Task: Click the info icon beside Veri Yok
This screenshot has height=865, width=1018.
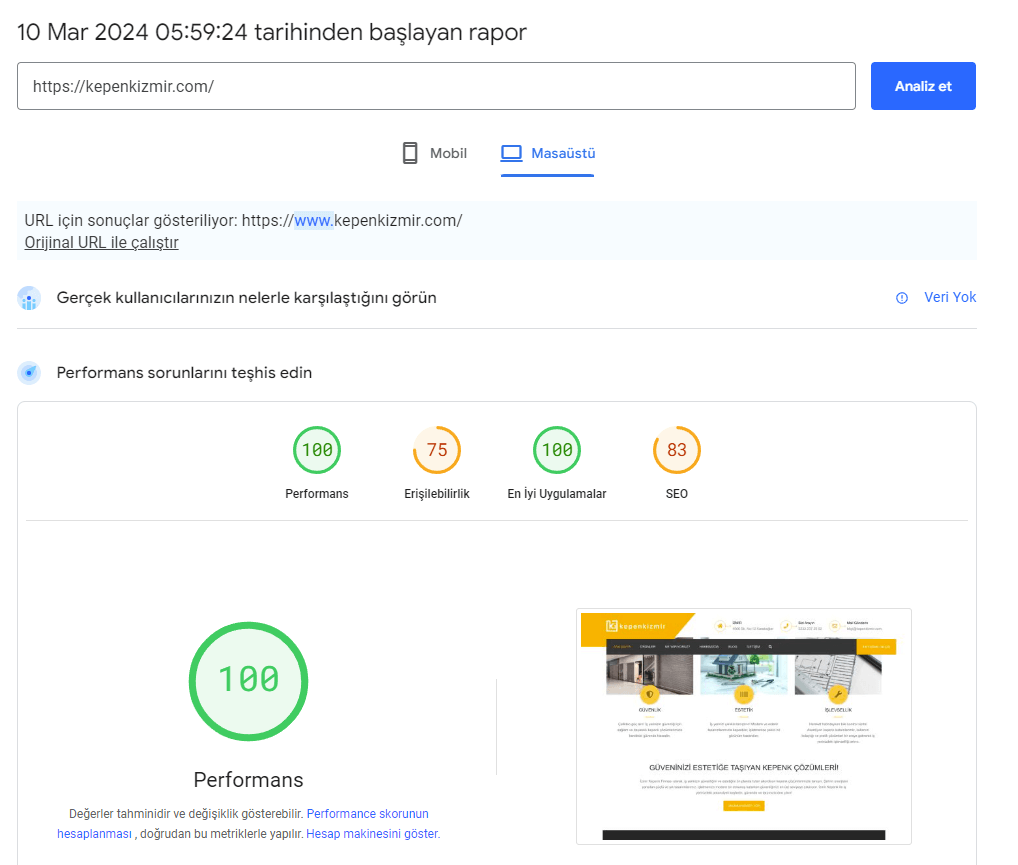Action: pos(902,298)
